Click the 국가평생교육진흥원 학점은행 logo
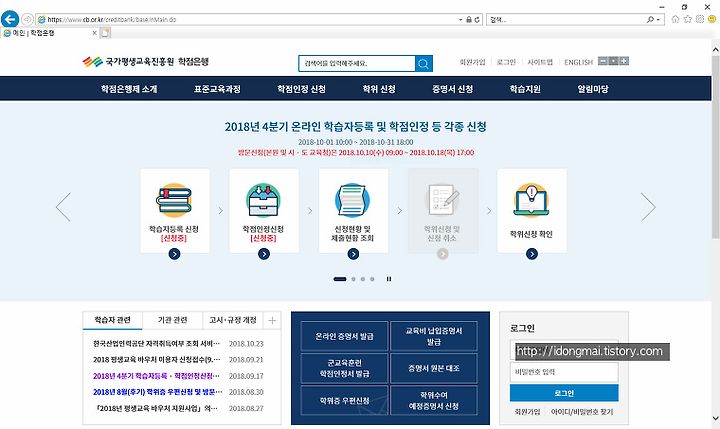 [146, 62]
